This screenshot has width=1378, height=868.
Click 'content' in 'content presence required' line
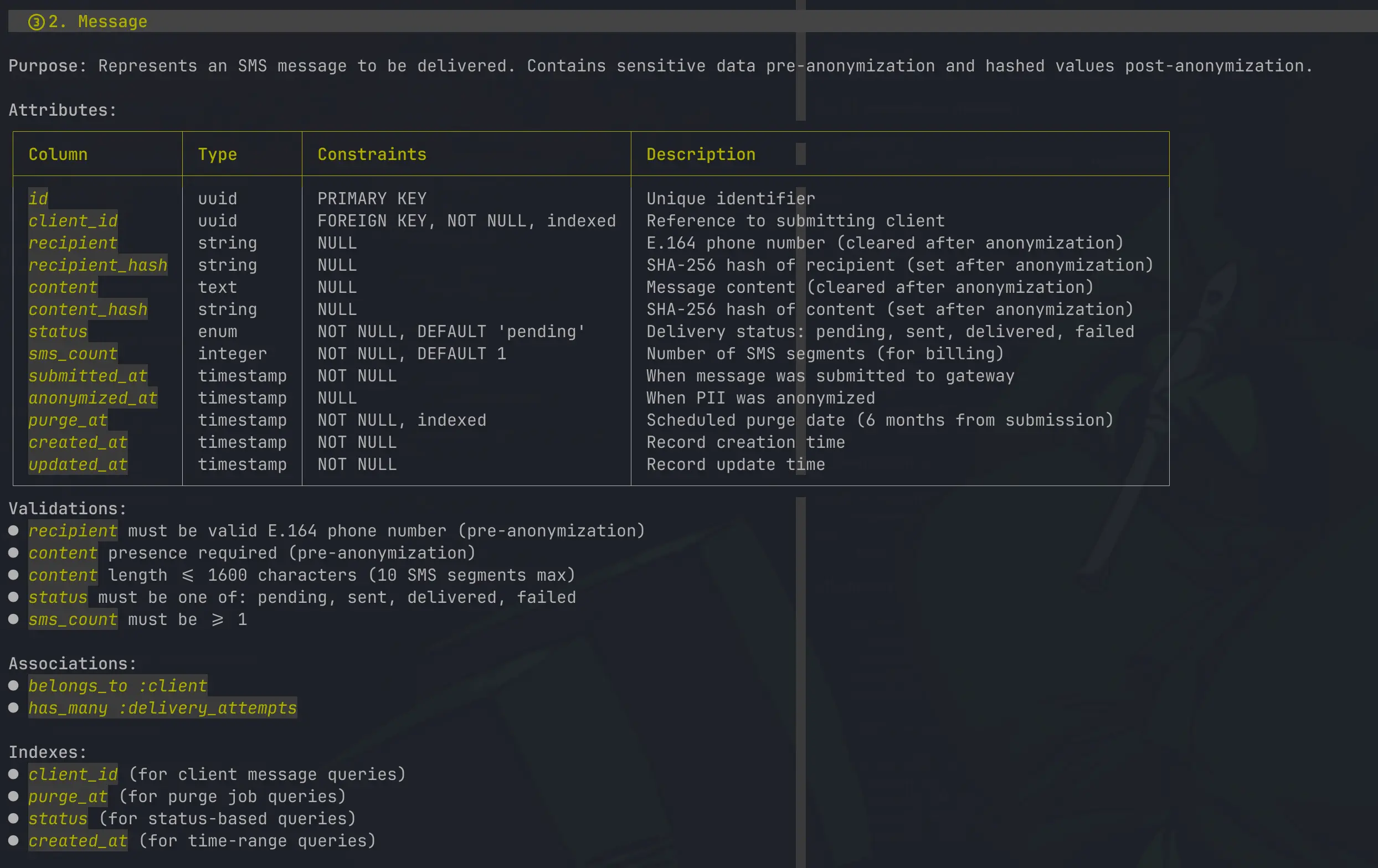tap(63, 553)
